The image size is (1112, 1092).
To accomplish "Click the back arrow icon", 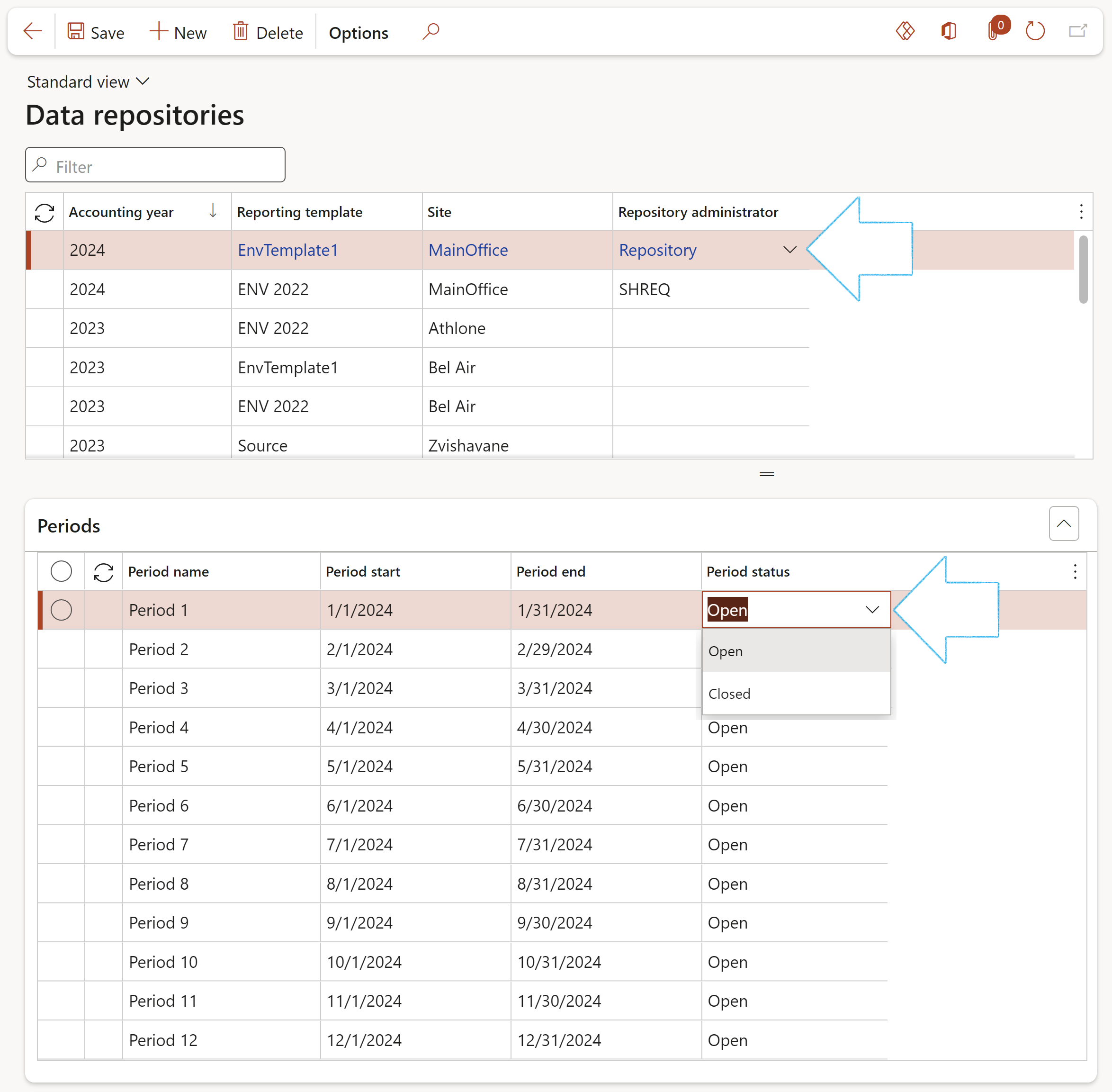I will point(33,32).
